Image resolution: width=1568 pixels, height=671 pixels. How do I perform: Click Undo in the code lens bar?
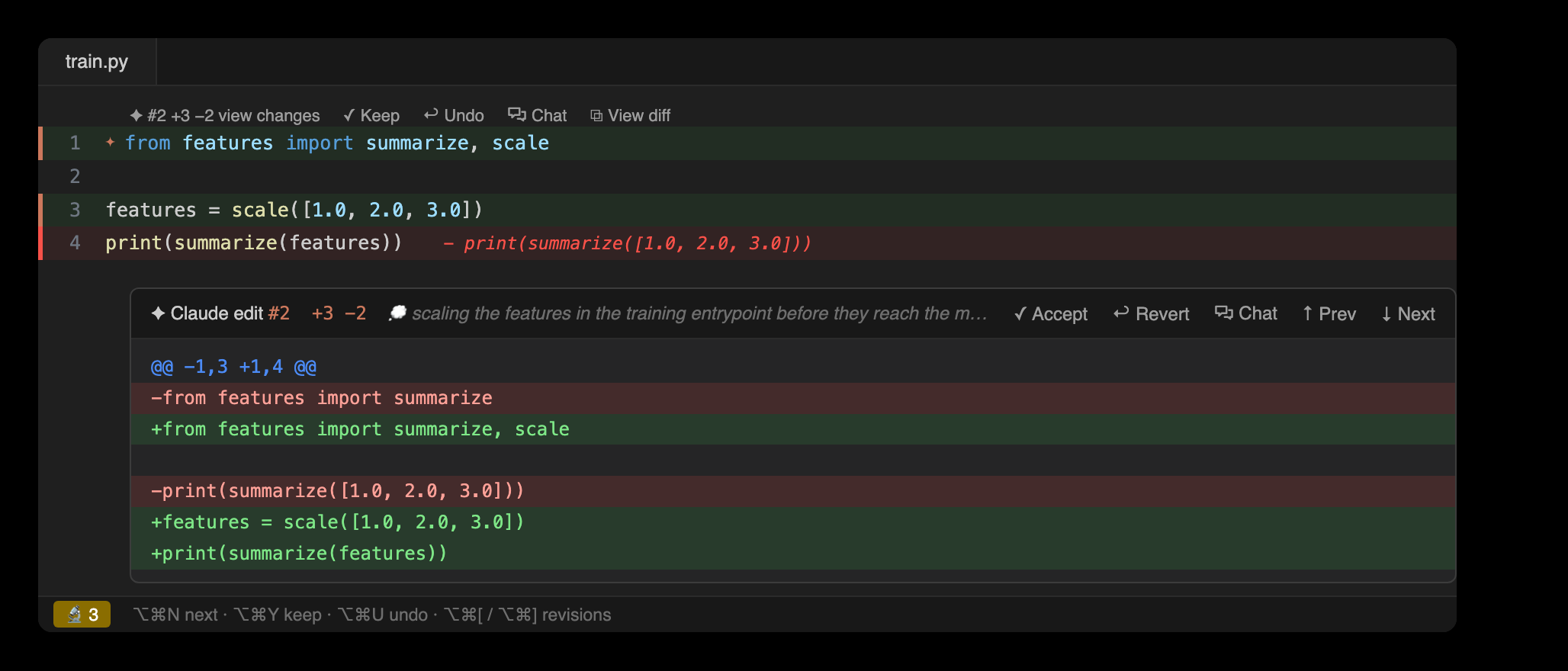pyautogui.click(x=454, y=116)
